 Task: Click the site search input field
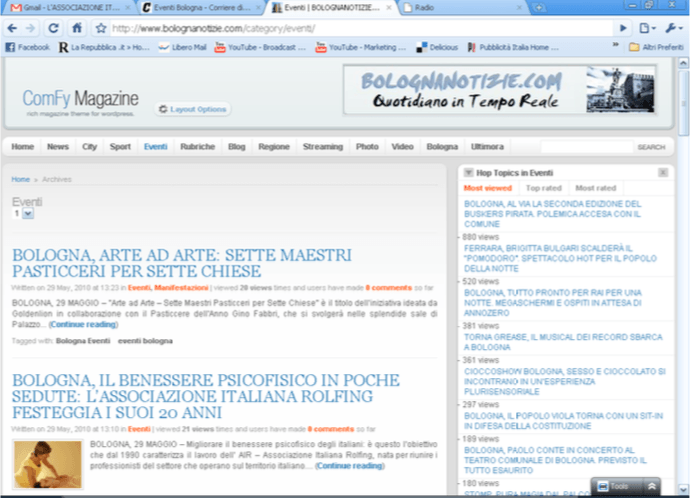(586, 147)
